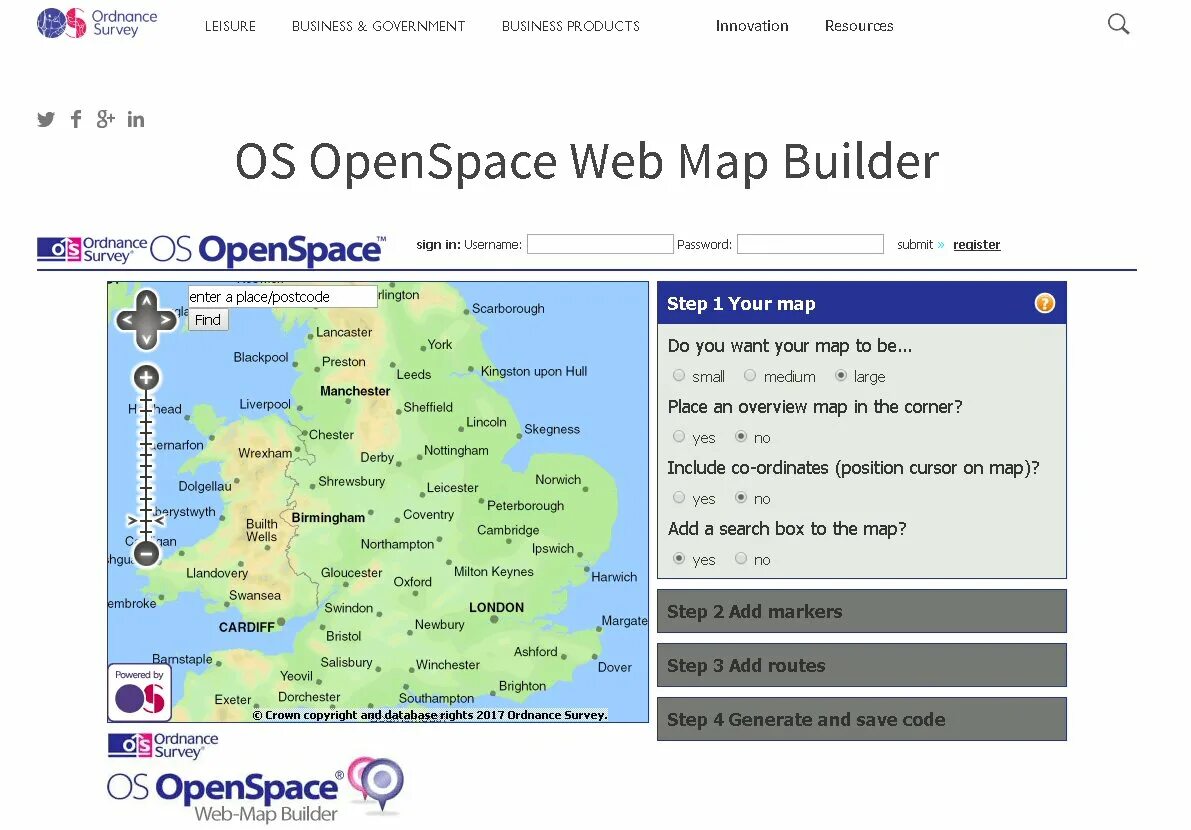Expand Step 3 Add routes

861,665
